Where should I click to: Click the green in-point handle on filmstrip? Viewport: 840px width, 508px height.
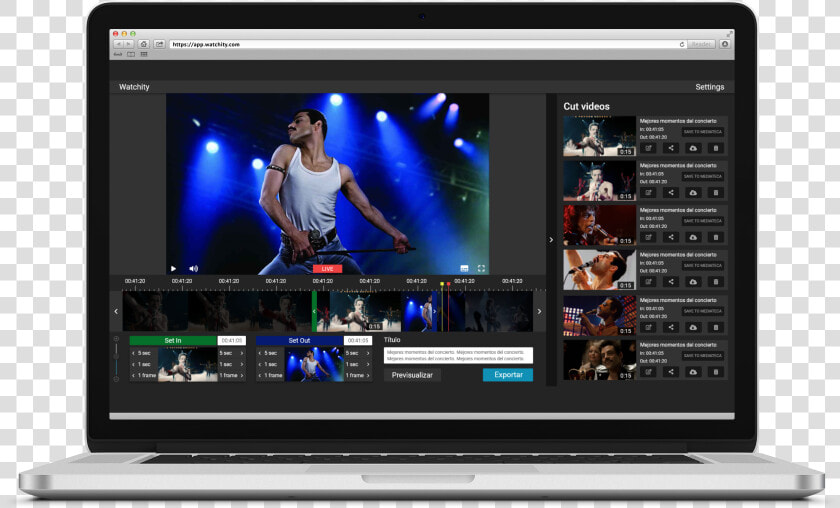pyautogui.click(x=314, y=311)
